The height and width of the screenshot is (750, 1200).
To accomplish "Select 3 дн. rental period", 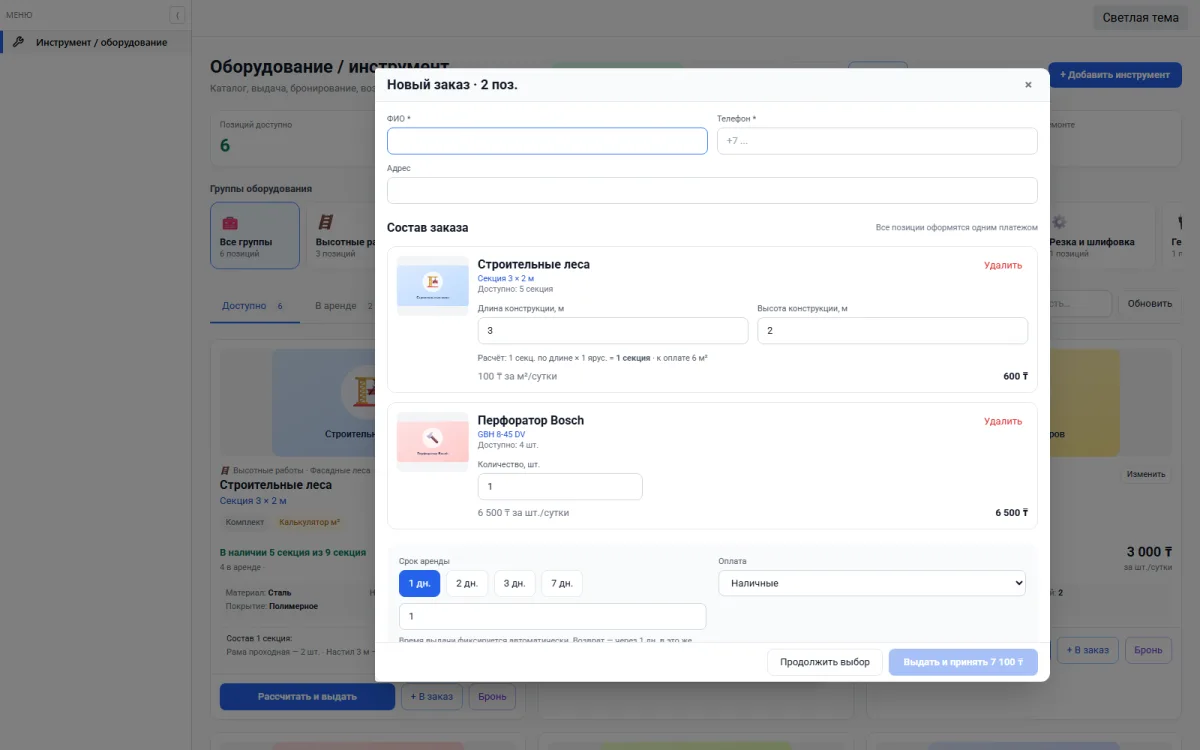I will coord(514,583).
